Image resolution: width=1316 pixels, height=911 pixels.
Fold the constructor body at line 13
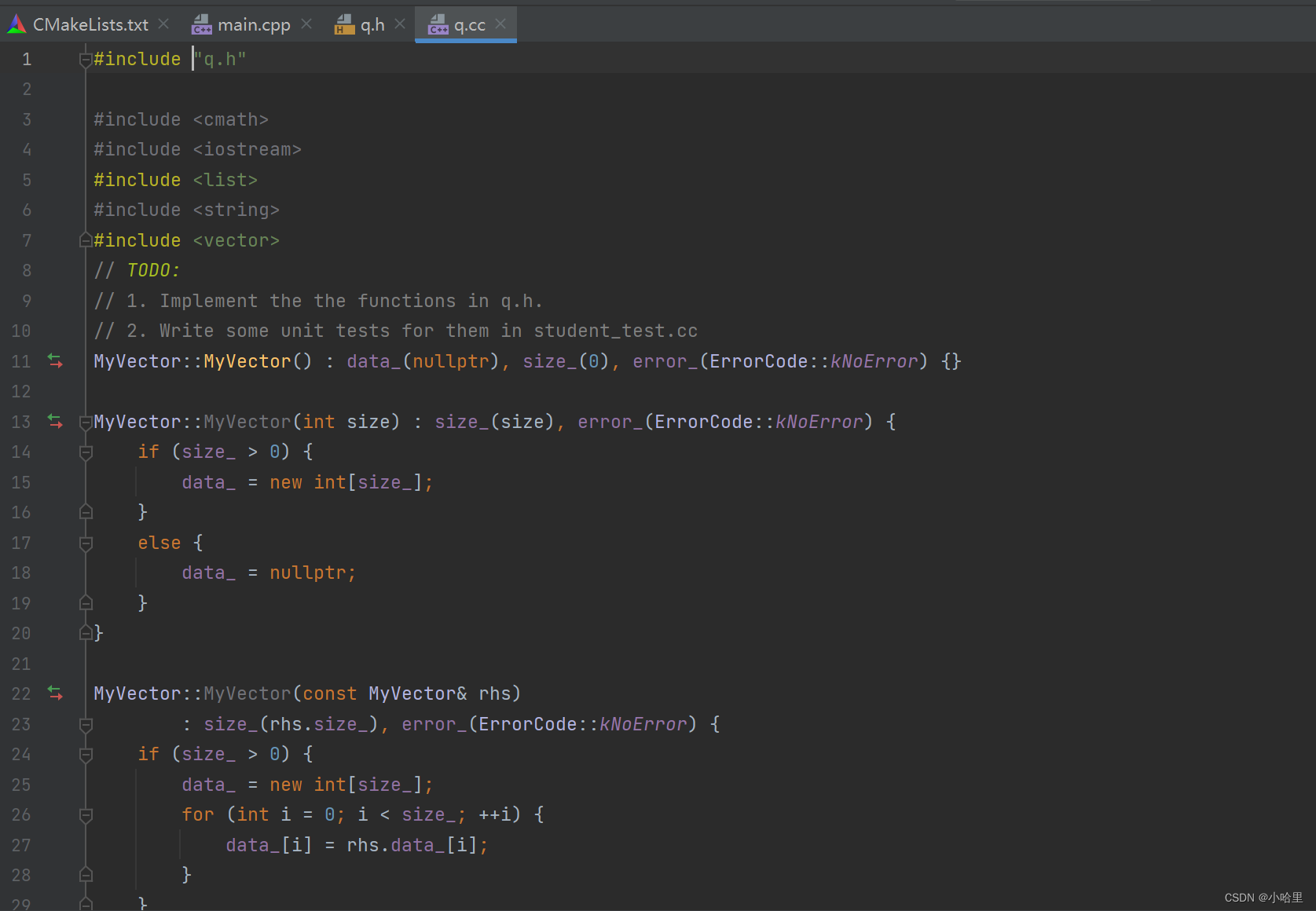(86, 422)
